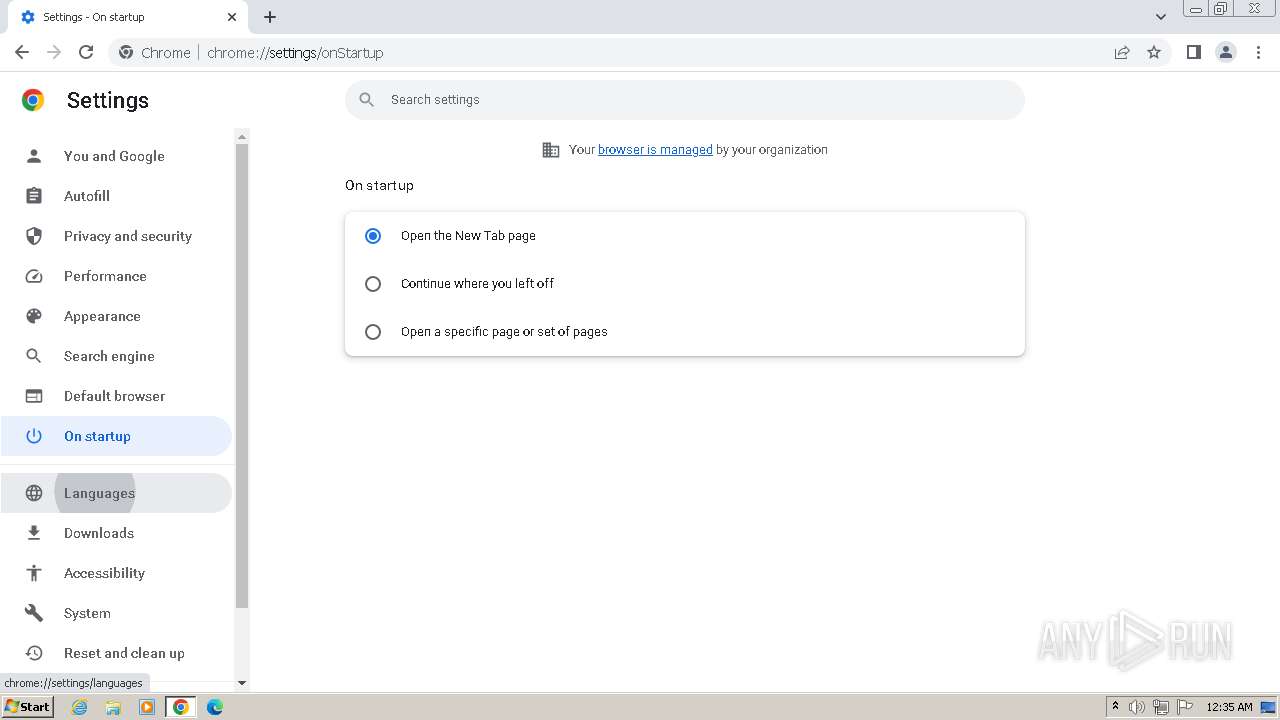Viewport: 1280px width, 720px height.
Task: Open Default browser settings
Action: pyautogui.click(x=116, y=396)
